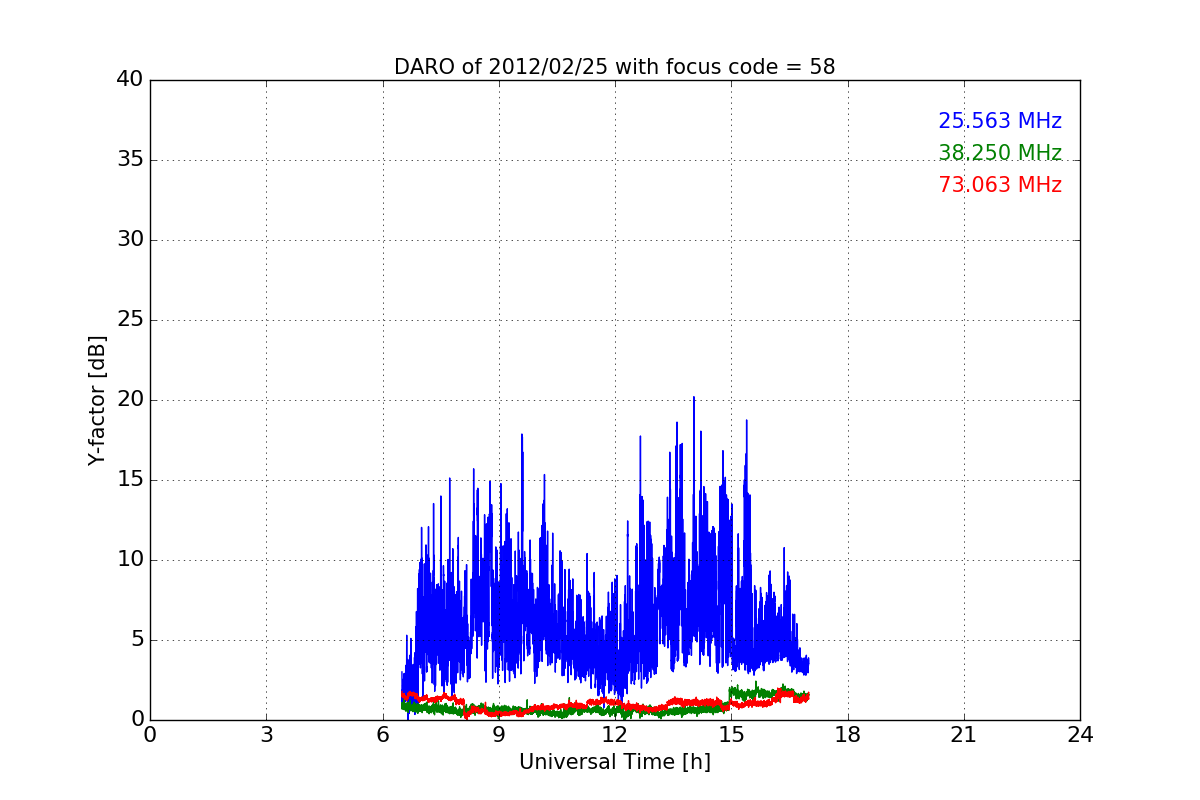Click the x-axis tick label '18'
The height and width of the screenshot is (800, 1200).
(x=848, y=735)
